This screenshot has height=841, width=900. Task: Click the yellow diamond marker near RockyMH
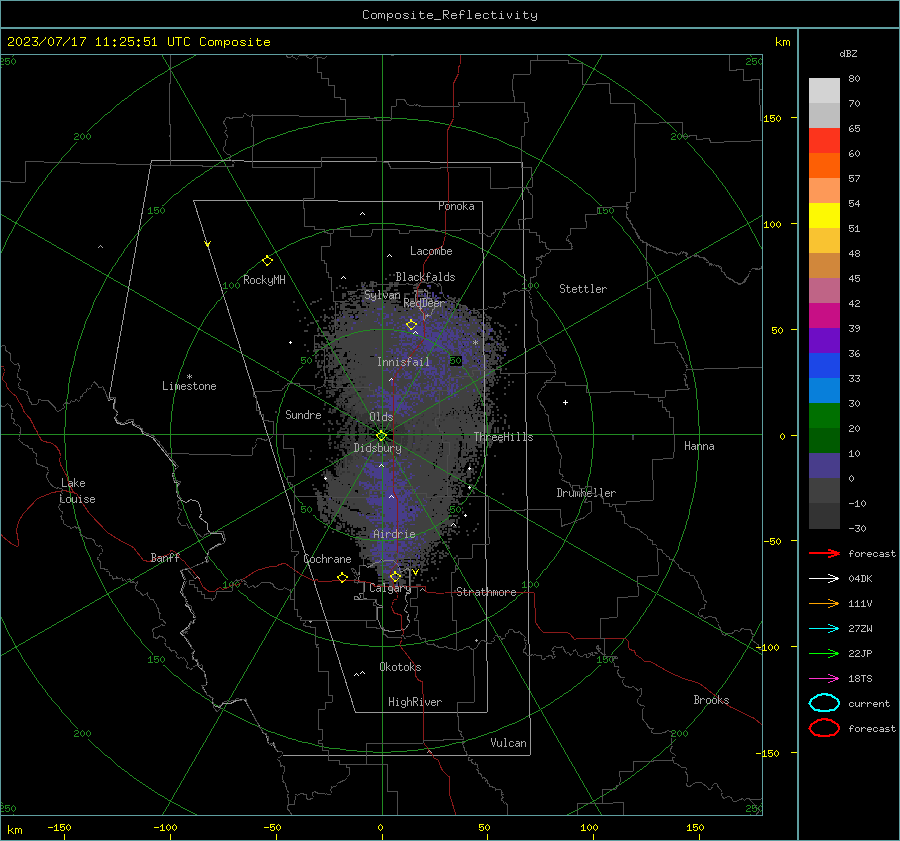tap(267, 261)
